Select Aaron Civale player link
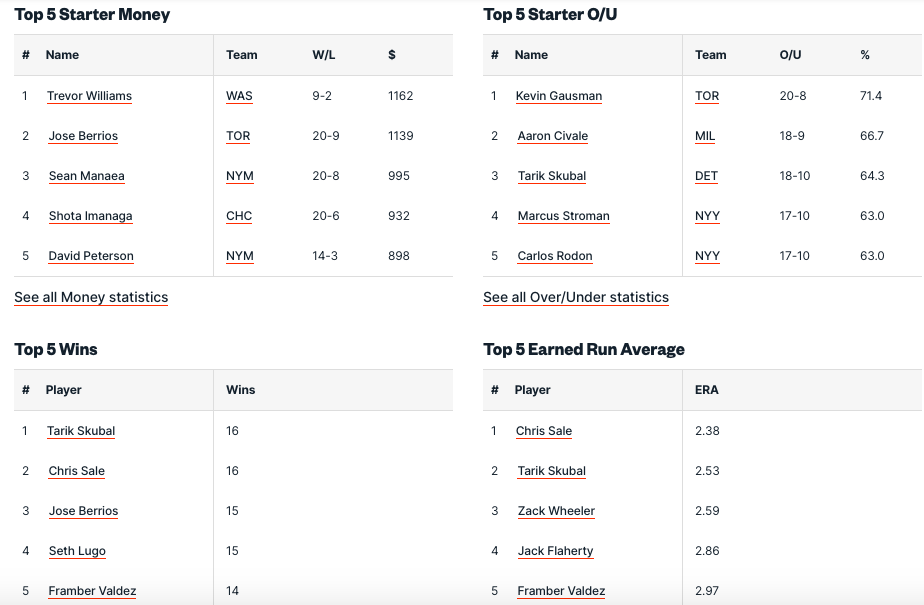Viewport: 924px width, 605px height. coord(553,136)
